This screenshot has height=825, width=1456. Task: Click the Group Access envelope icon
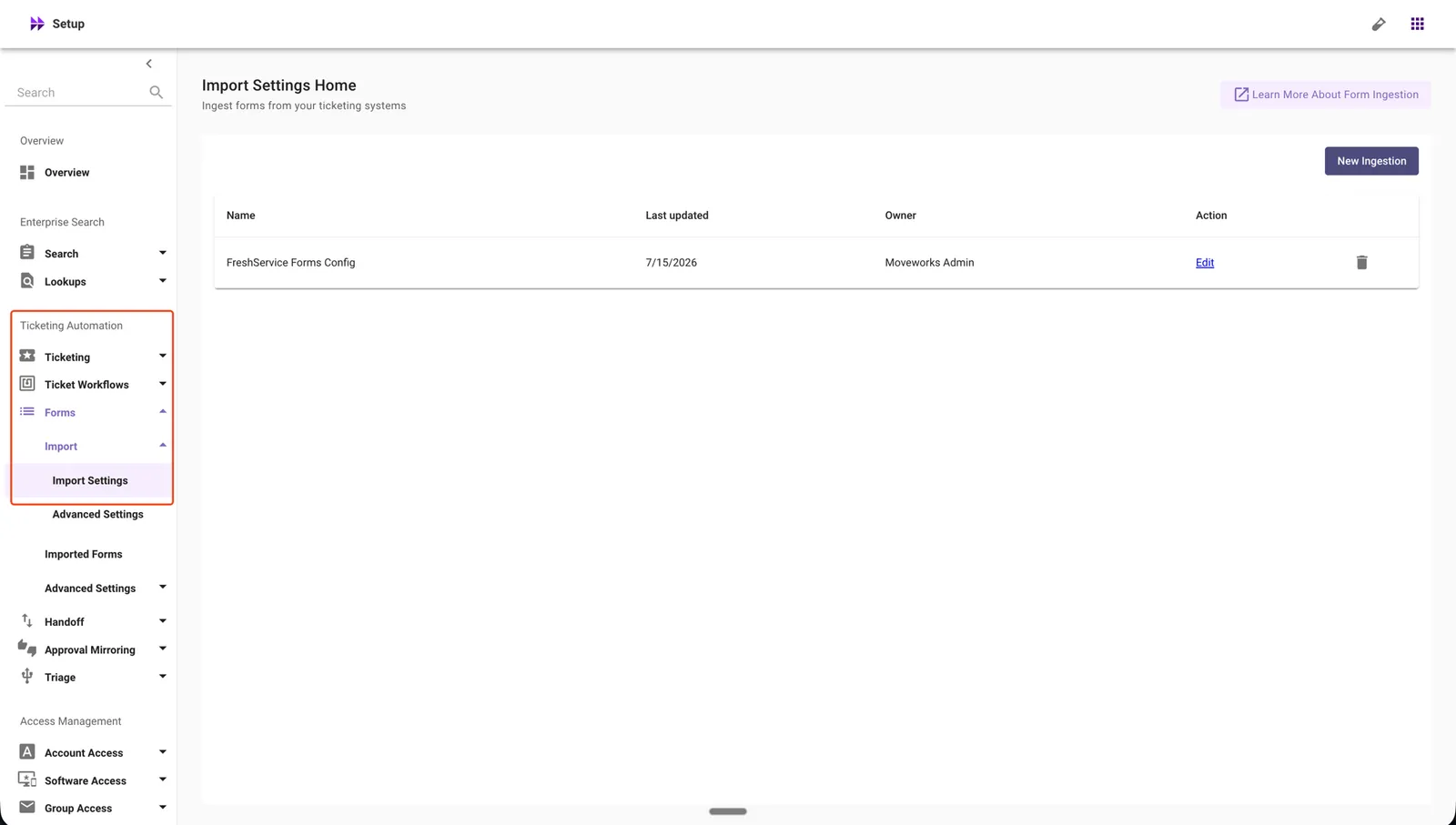coord(27,808)
